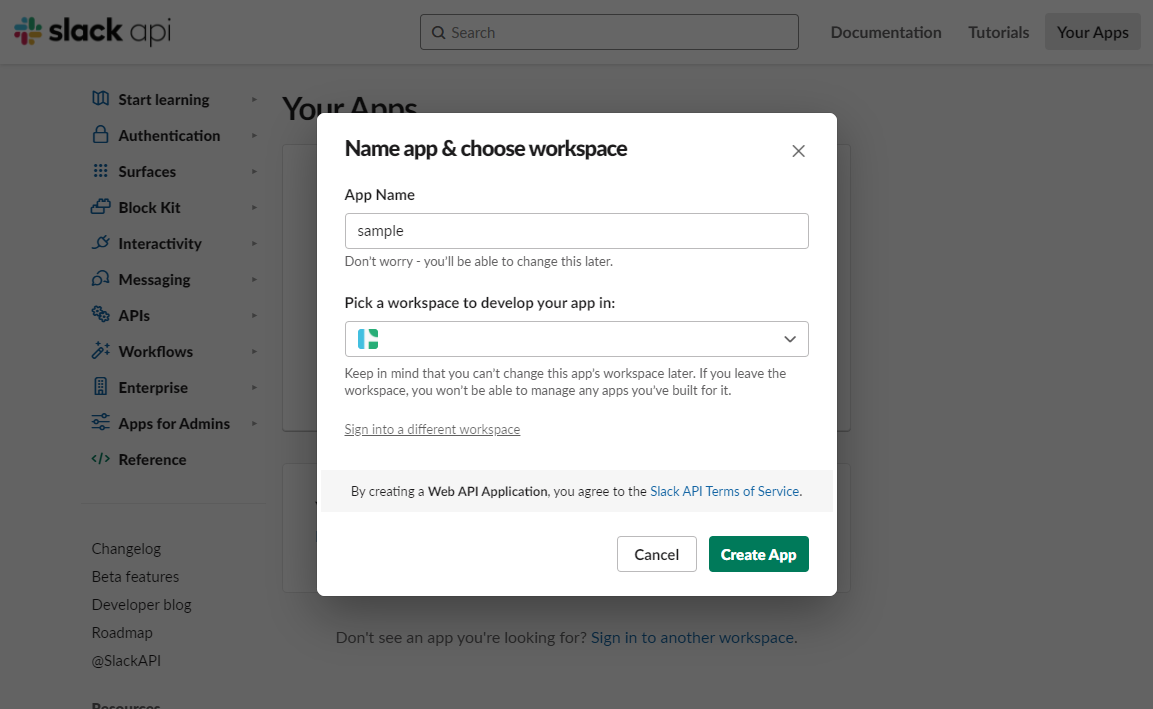Expand the Authentication sidebar section
The width and height of the screenshot is (1153, 709).
point(253,135)
